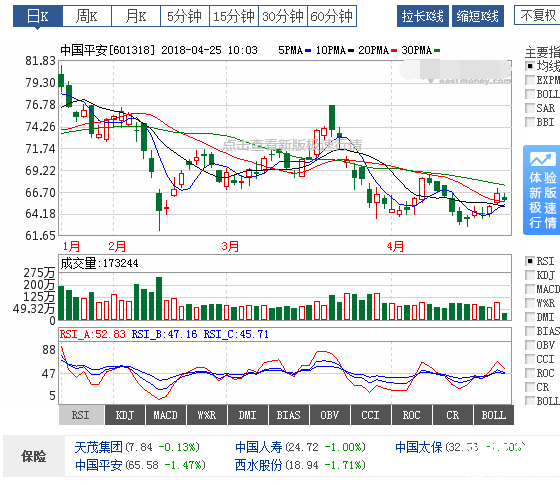Screen dimensions: 560x485
Task: Switch to the MACD indicator tab
Action: [166, 415]
